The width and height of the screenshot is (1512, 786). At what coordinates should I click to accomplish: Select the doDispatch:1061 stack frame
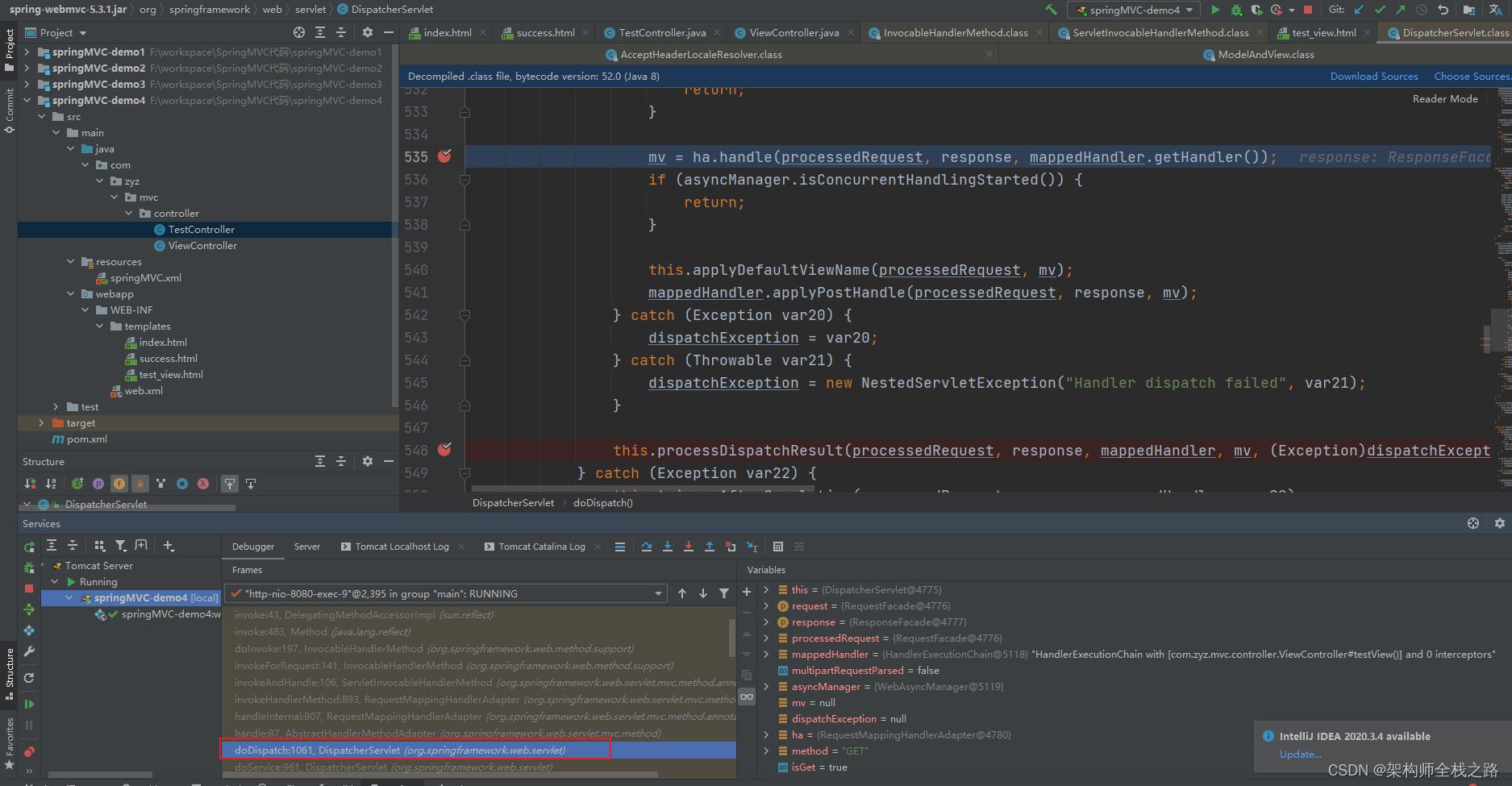click(x=479, y=750)
